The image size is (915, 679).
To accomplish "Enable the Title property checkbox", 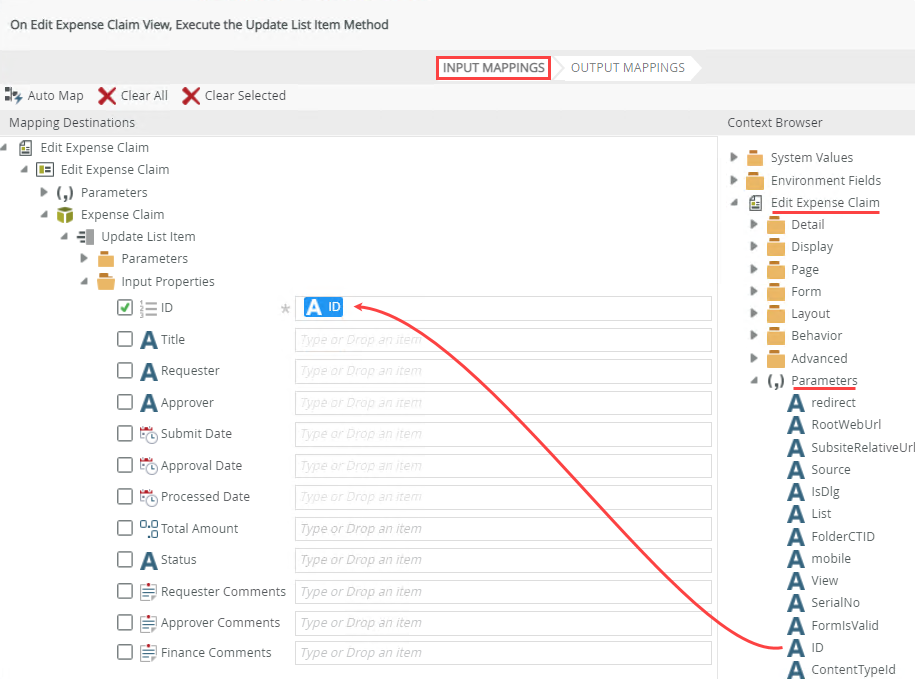I will click(x=125, y=340).
